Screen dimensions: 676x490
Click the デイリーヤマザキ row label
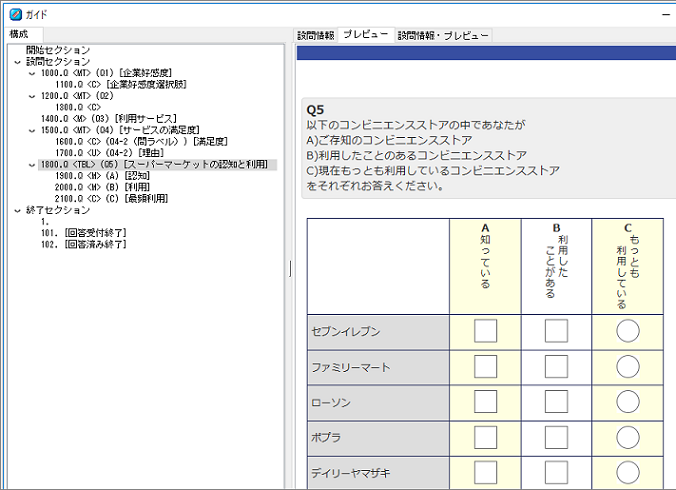pyautogui.click(x=378, y=473)
